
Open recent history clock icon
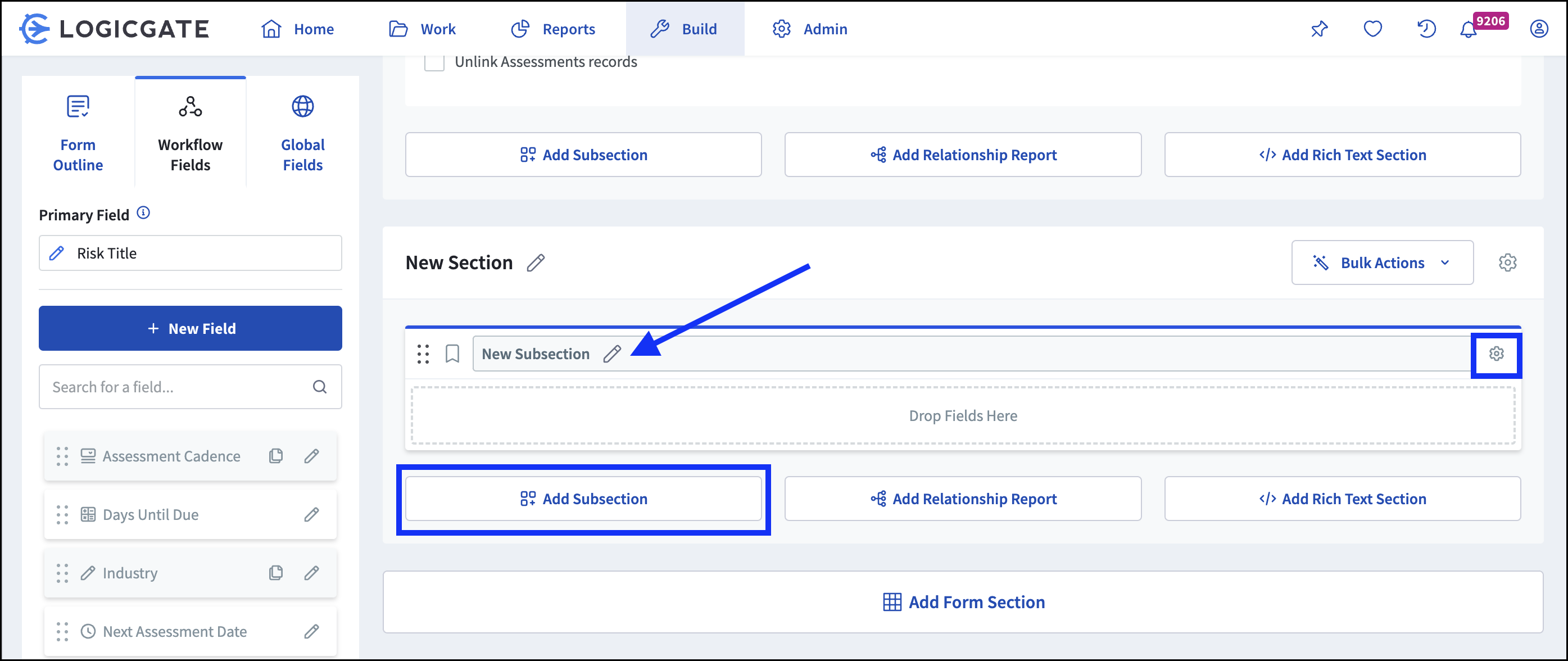[x=1426, y=29]
